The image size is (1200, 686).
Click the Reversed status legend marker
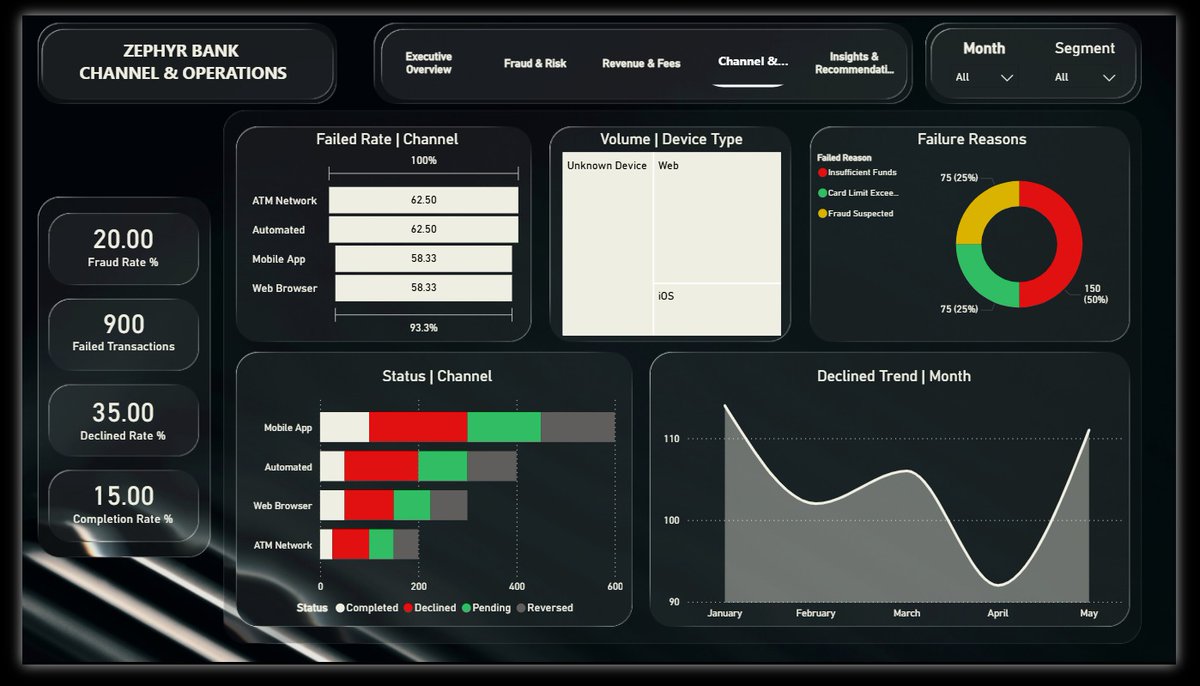click(521, 608)
